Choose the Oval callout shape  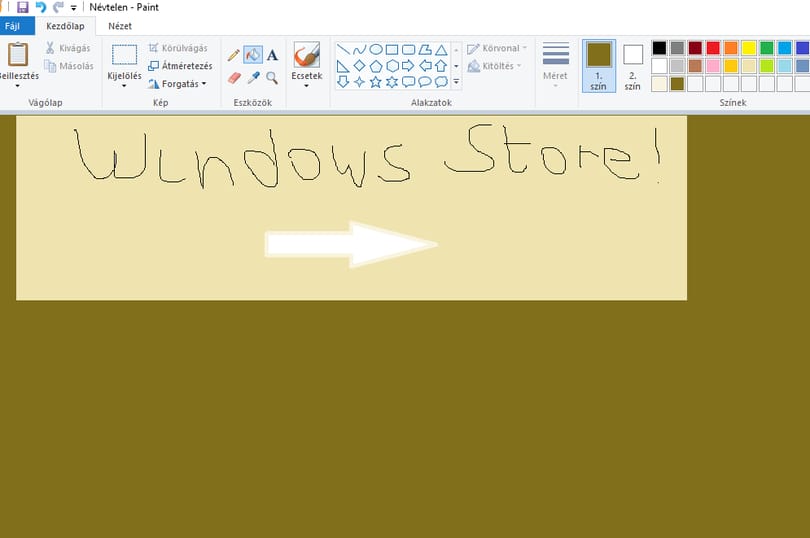[425, 82]
